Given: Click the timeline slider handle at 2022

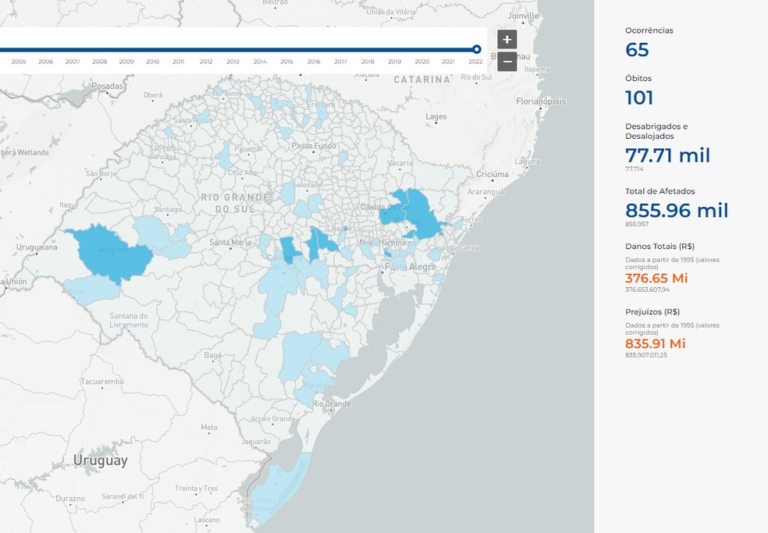Looking at the screenshot, I should pos(477,49).
